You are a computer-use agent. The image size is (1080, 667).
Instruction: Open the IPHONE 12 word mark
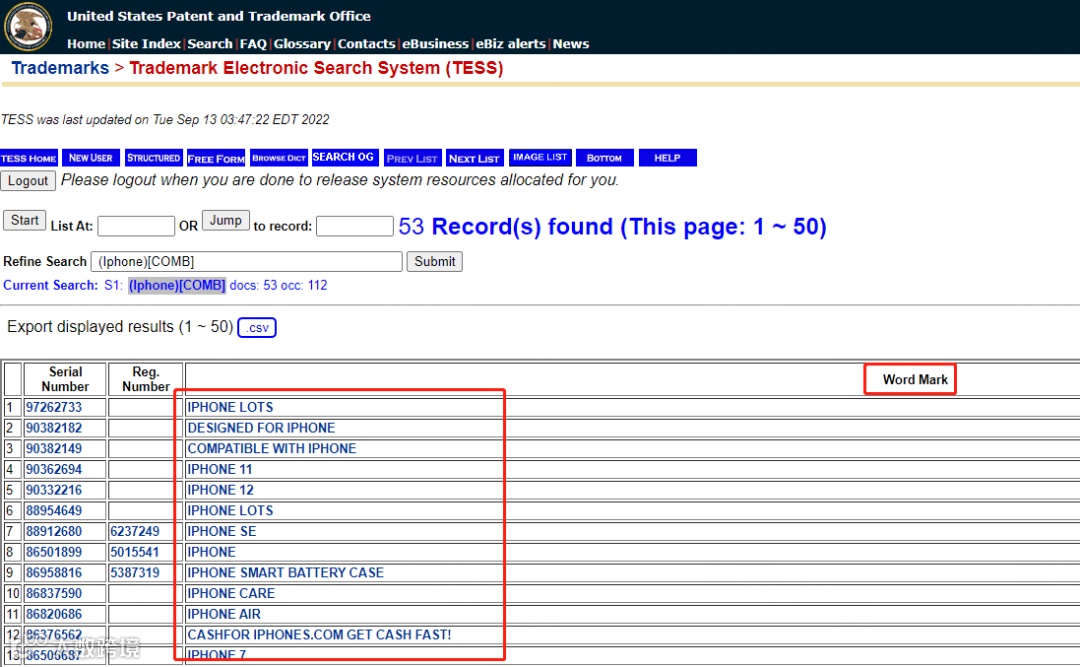click(x=220, y=490)
